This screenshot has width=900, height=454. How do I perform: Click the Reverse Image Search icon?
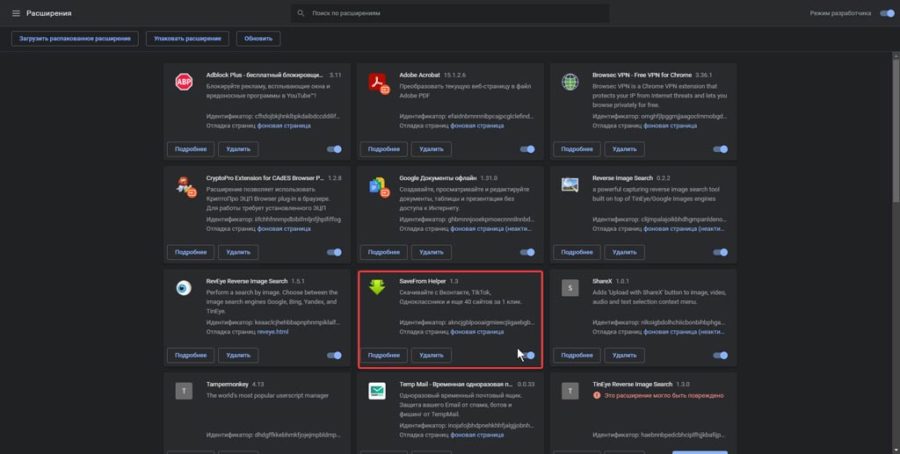click(x=570, y=185)
